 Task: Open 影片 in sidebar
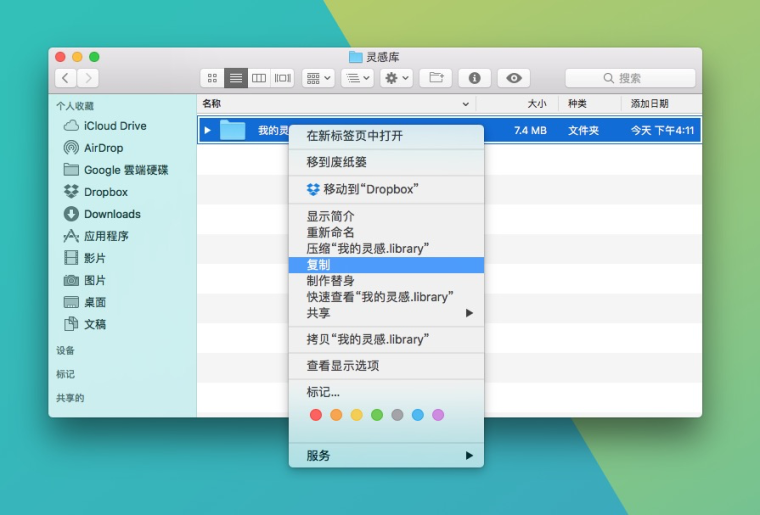click(x=84, y=258)
